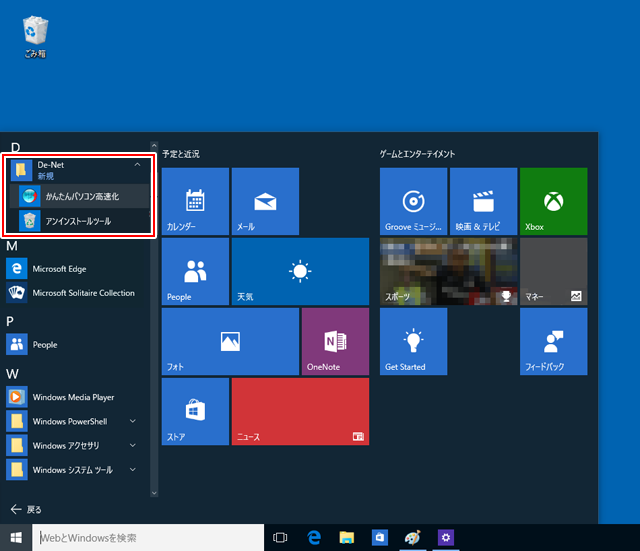Open Windows PowerShell folder icon
The width and height of the screenshot is (640, 551).
pyautogui.click(x=17, y=421)
